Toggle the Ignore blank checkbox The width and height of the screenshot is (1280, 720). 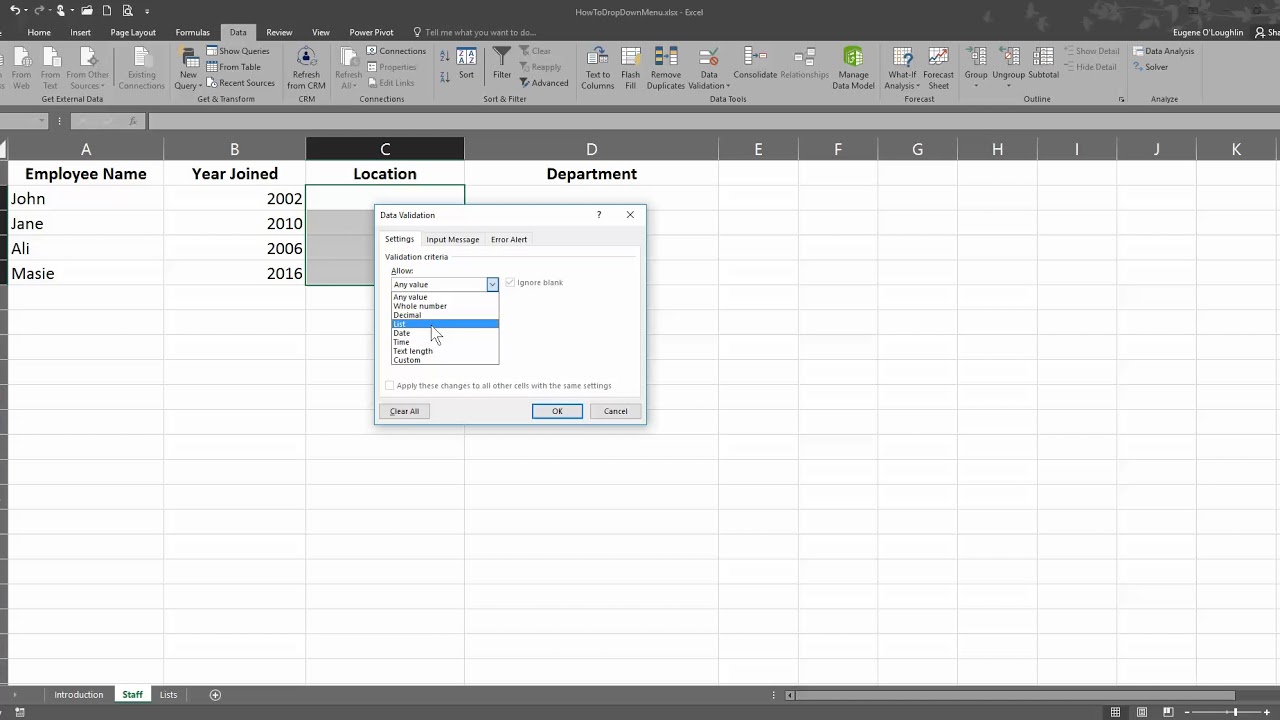pos(510,283)
